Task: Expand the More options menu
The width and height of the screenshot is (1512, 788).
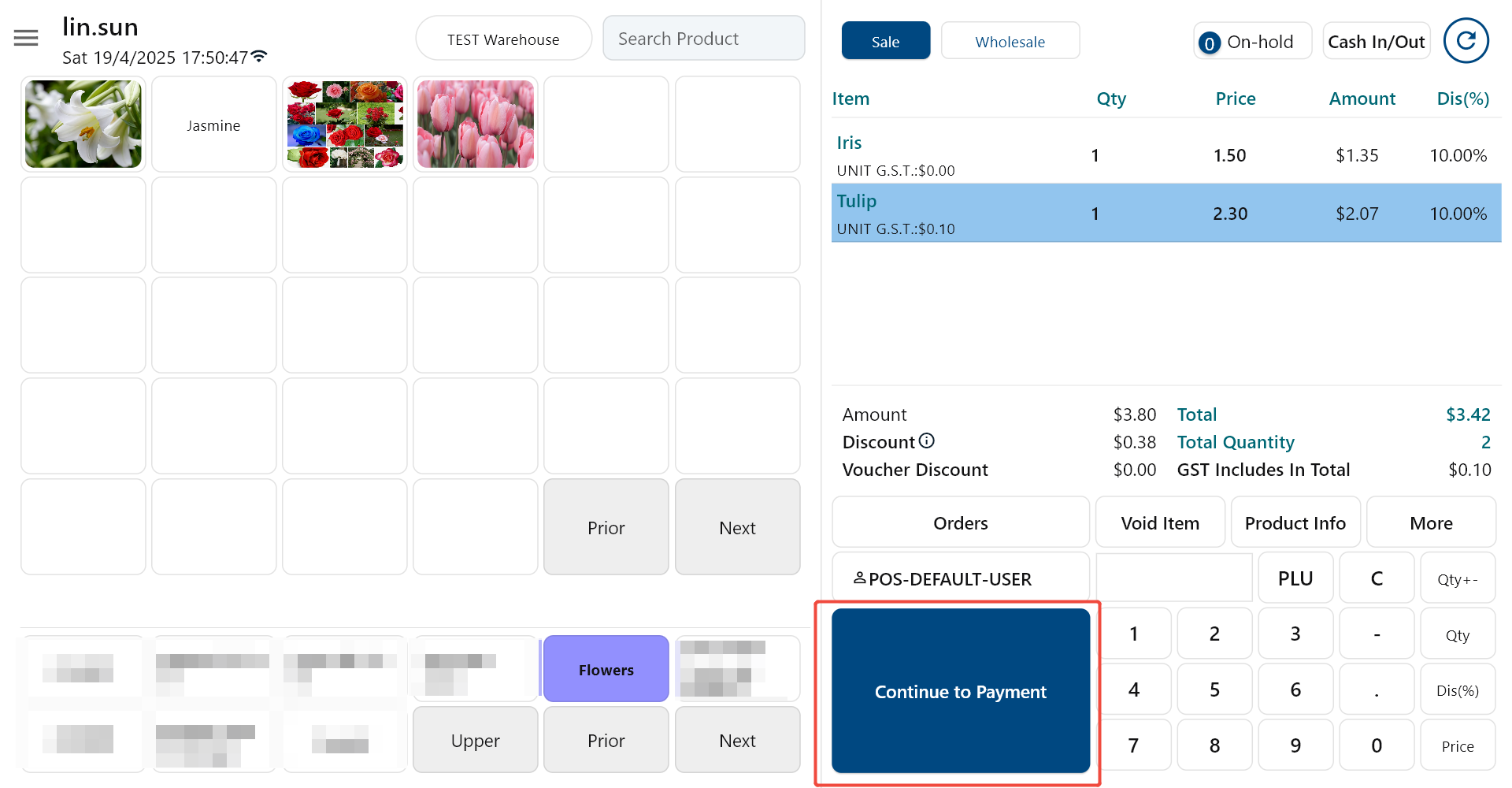Action: 1431,523
